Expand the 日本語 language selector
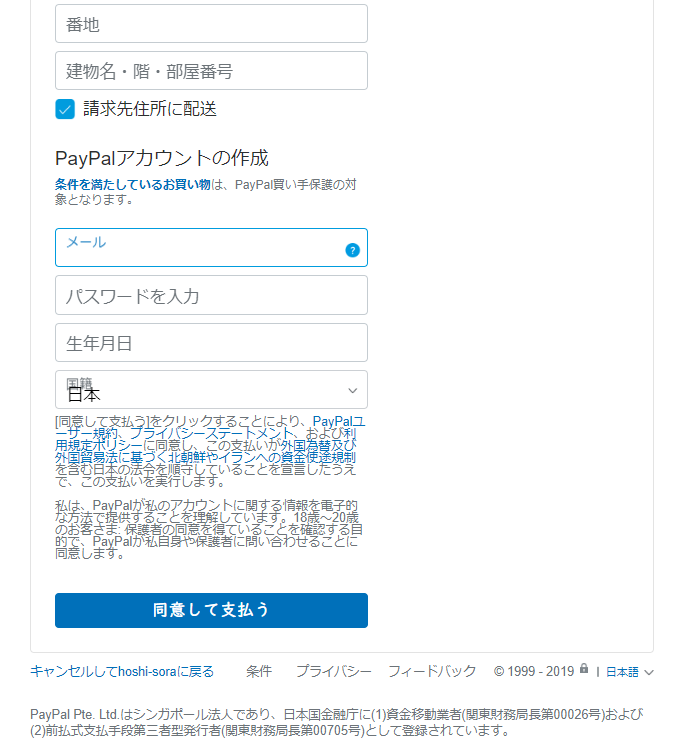 [630, 672]
